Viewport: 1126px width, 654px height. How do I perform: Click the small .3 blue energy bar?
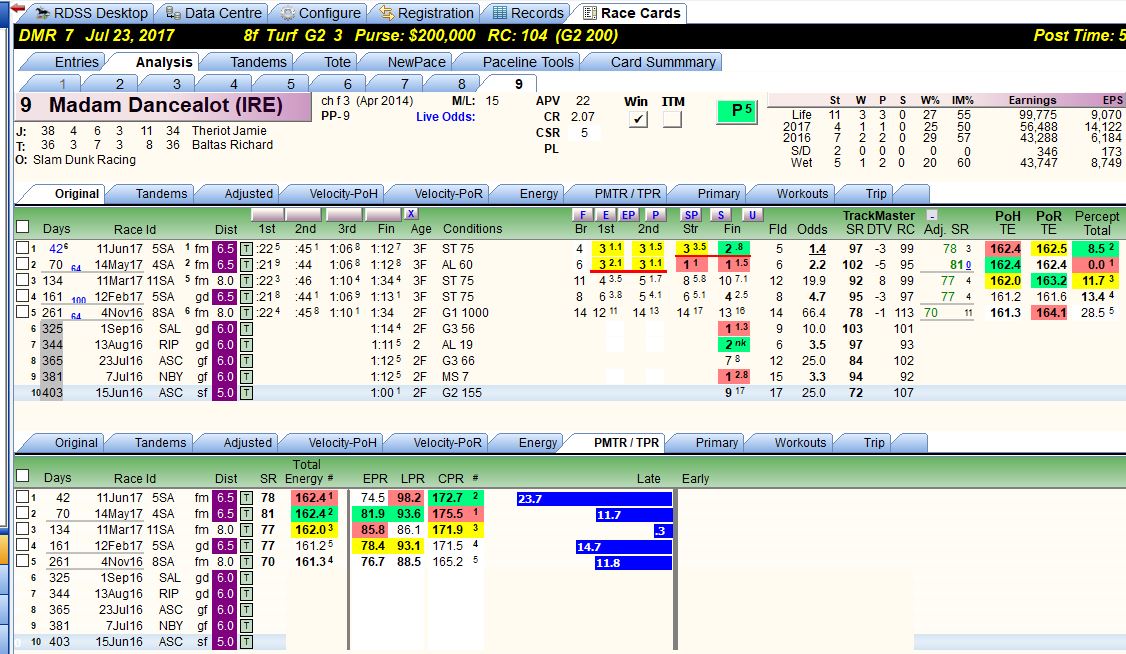pos(662,531)
